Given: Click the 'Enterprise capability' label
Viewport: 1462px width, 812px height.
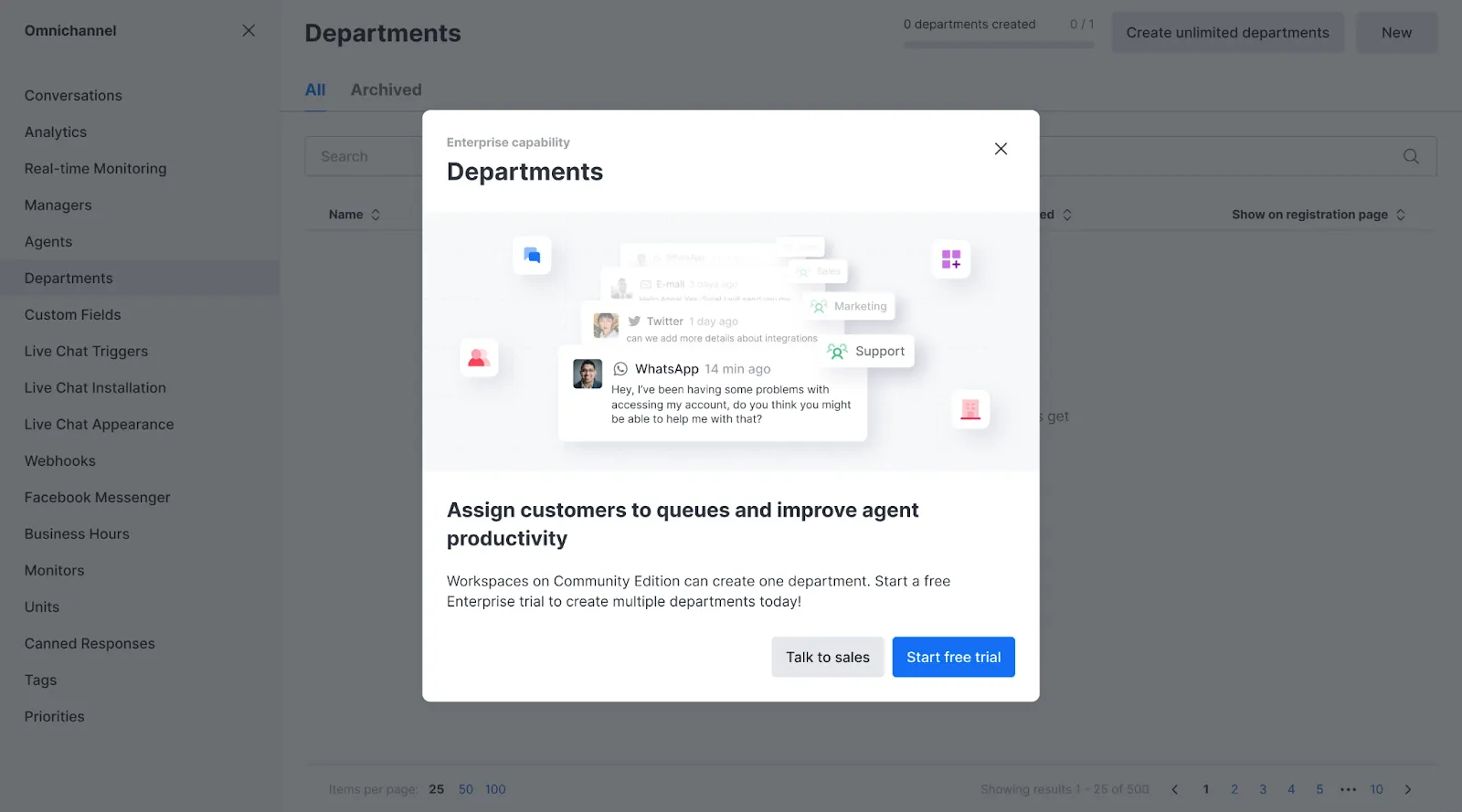Looking at the screenshot, I should [x=508, y=142].
